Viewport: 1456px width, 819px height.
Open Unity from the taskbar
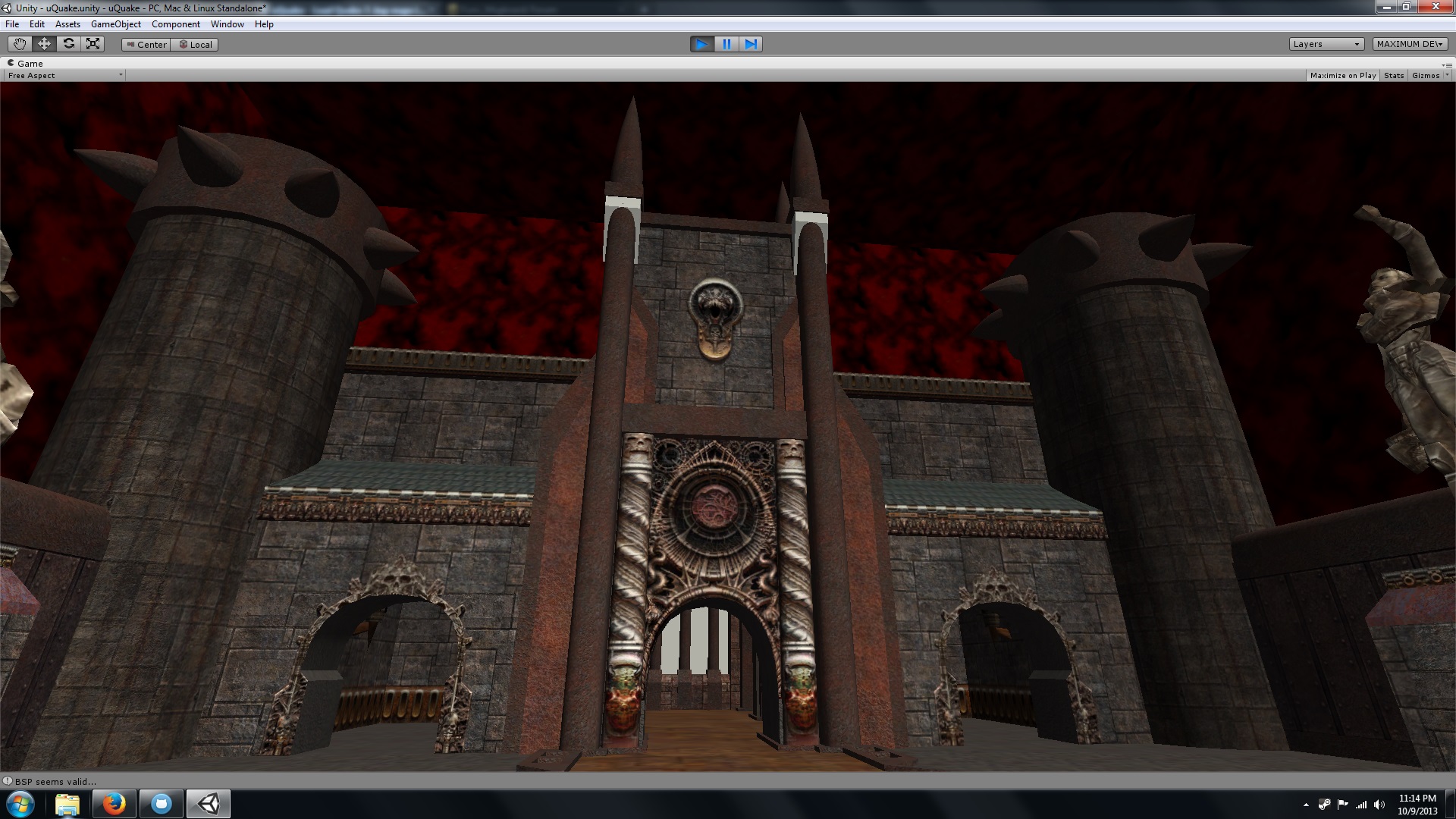coord(207,803)
